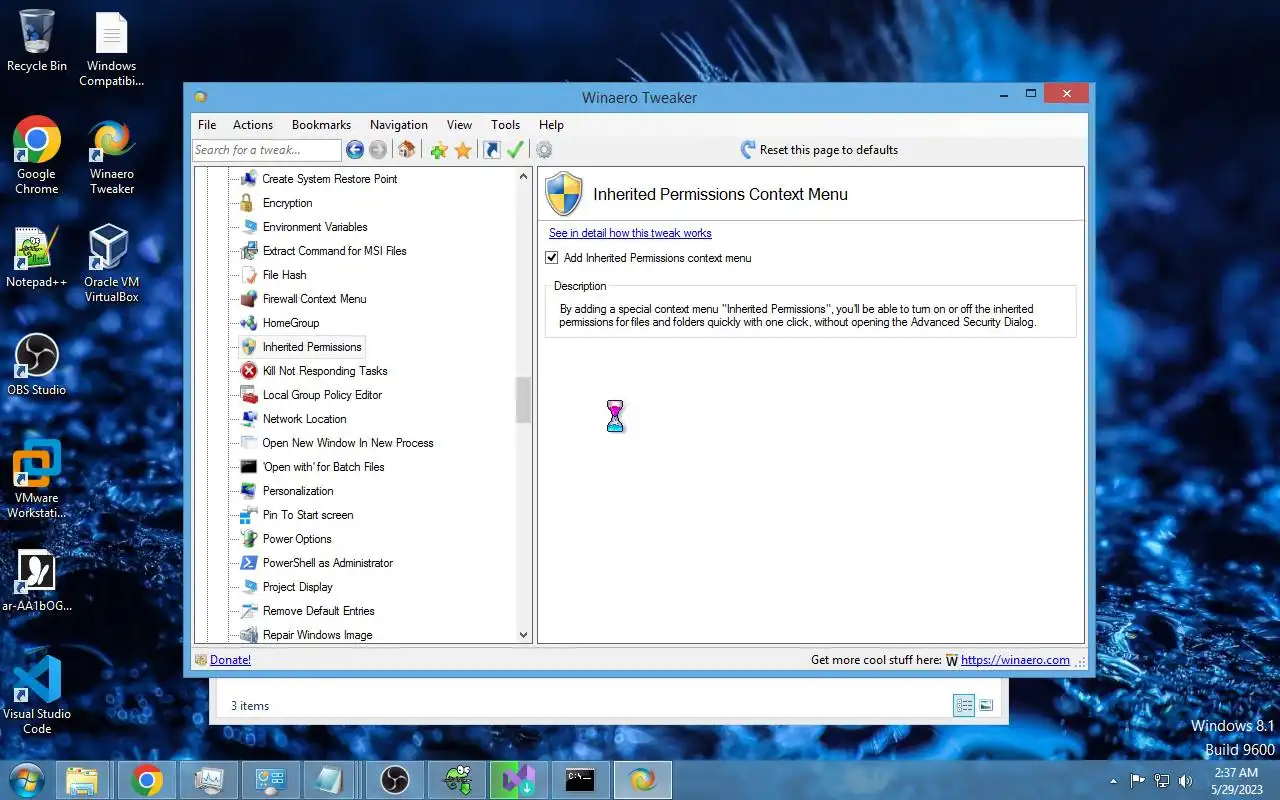Click the volume speaker tray icon
1280x800 pixels.
point(1186,781)
